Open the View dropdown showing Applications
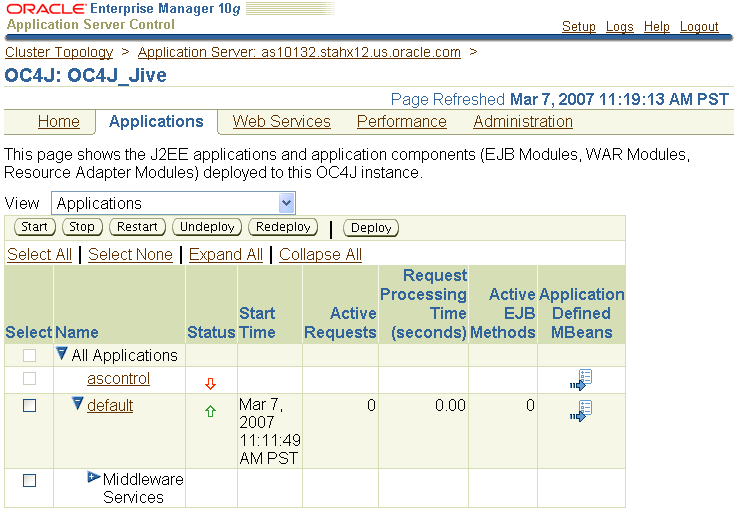 coord(173,203)
